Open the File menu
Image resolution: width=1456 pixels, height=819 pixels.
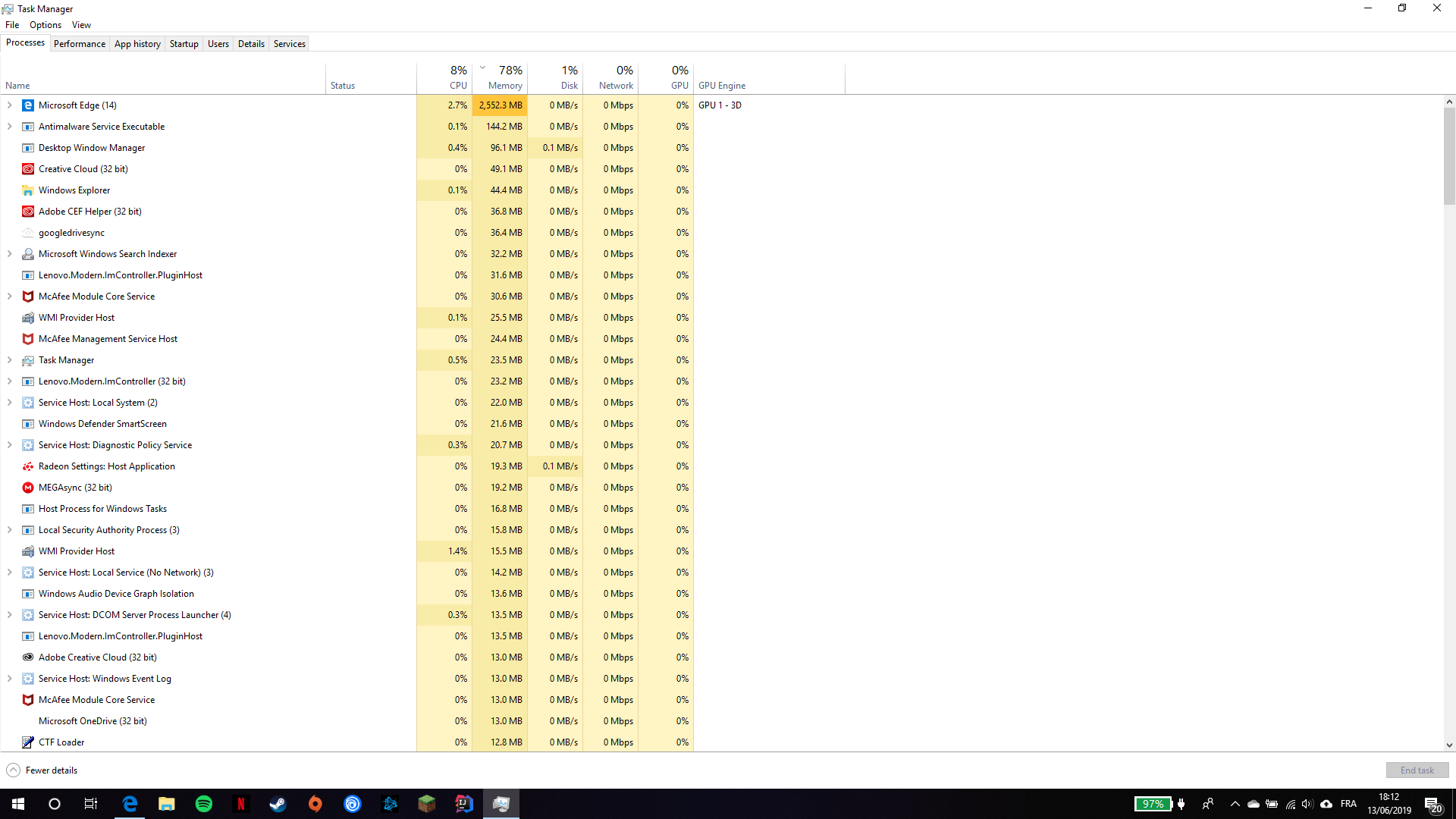12,25
